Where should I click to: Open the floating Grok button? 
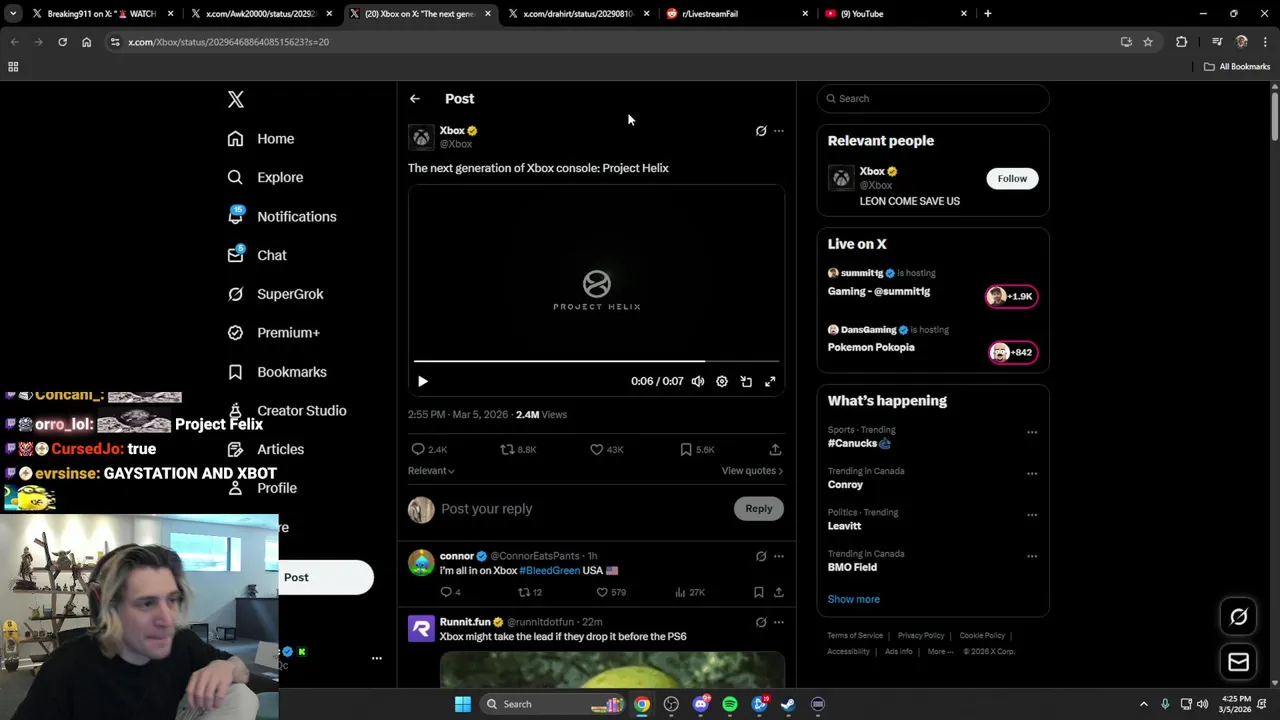click(x=1238, y=617)
